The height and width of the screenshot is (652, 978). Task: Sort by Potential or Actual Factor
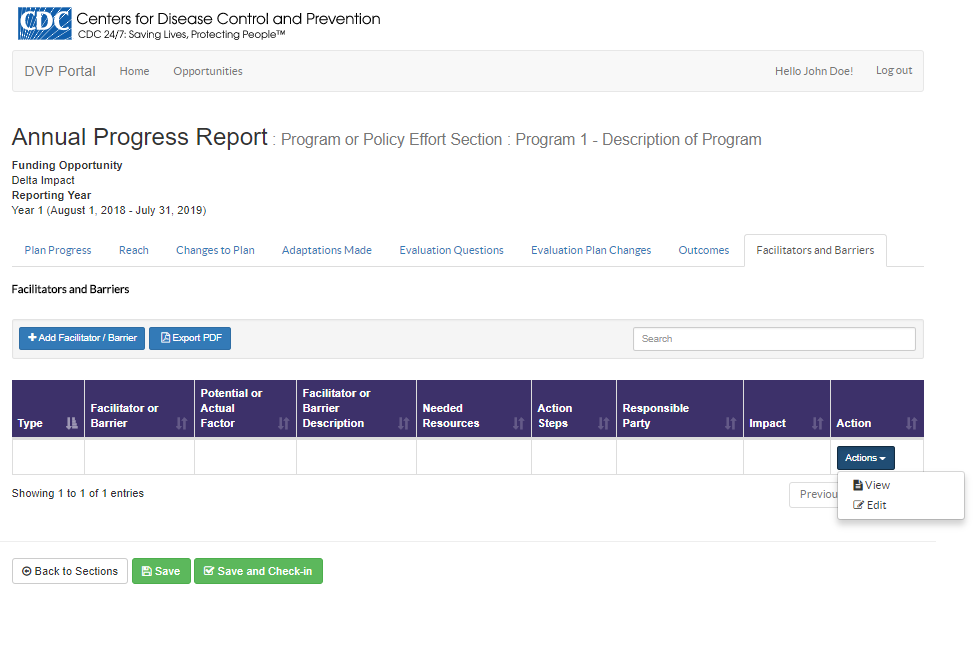tap(283, 423)
